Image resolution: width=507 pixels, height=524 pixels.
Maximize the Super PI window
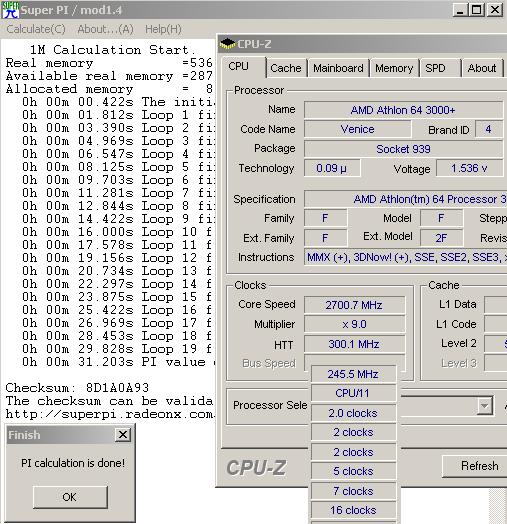coord(477,10)
